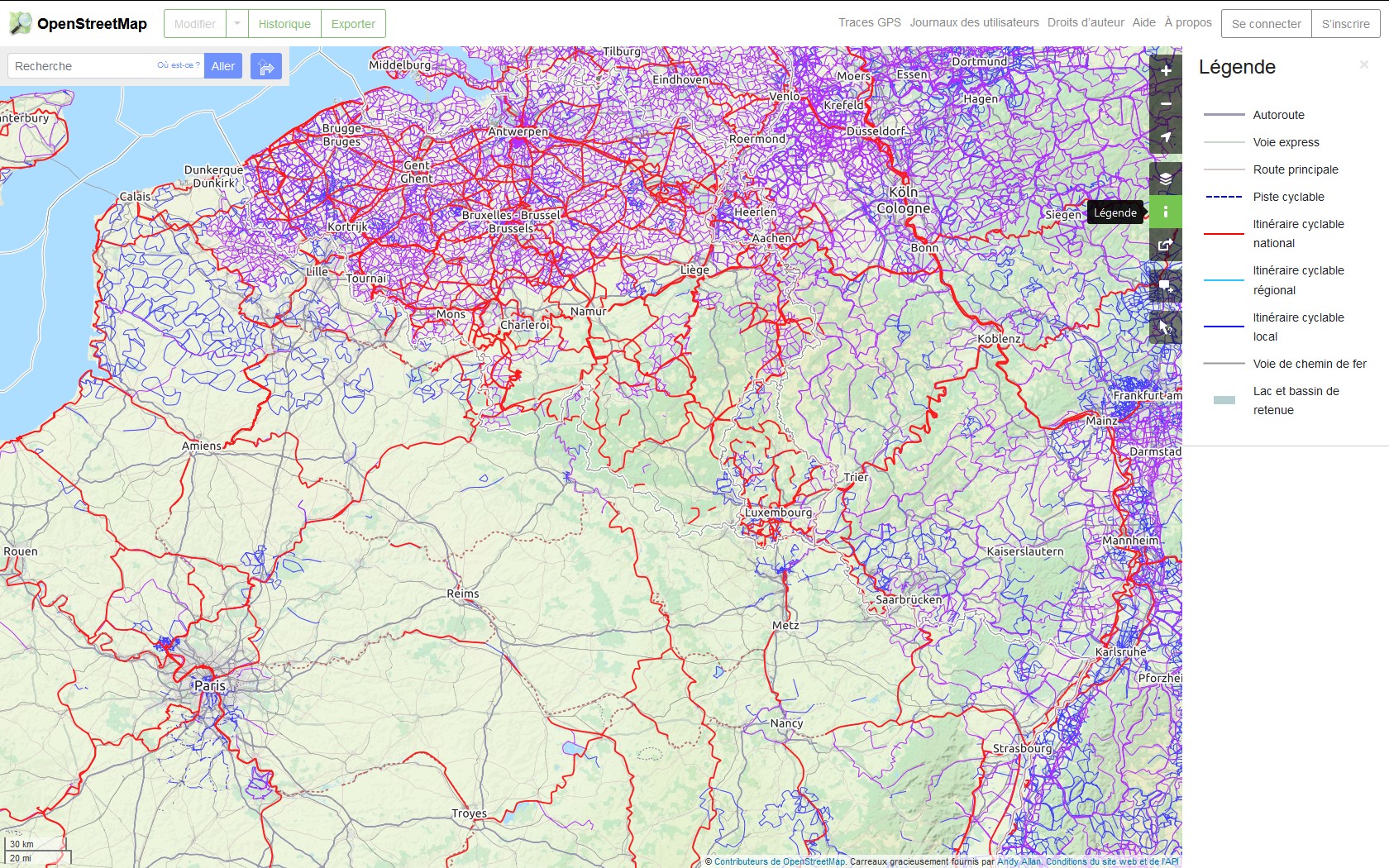
Task: Click the Köln Cologne map label
Action: [904, 200]
